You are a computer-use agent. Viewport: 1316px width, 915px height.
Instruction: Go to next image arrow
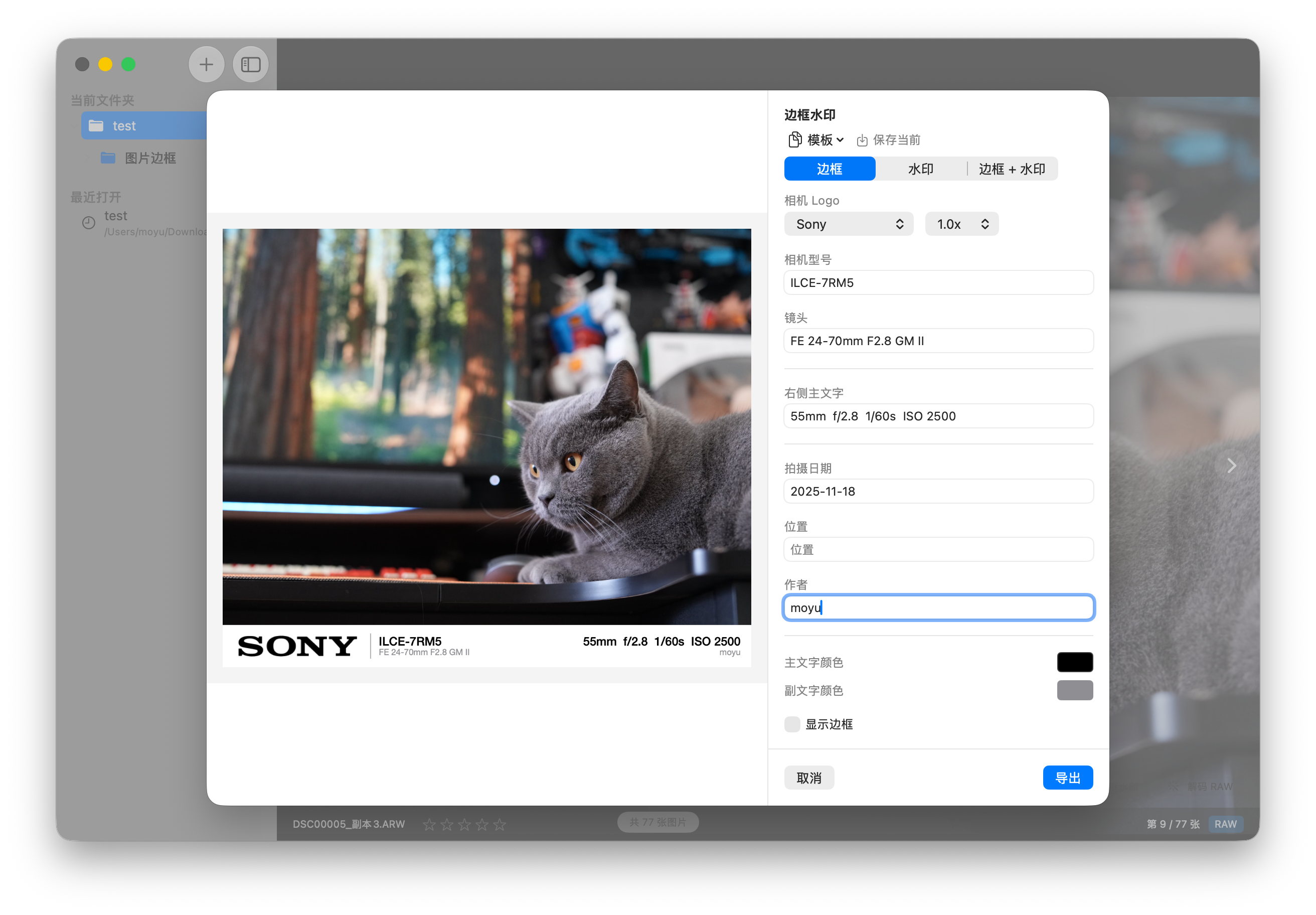coord(1231,466)
